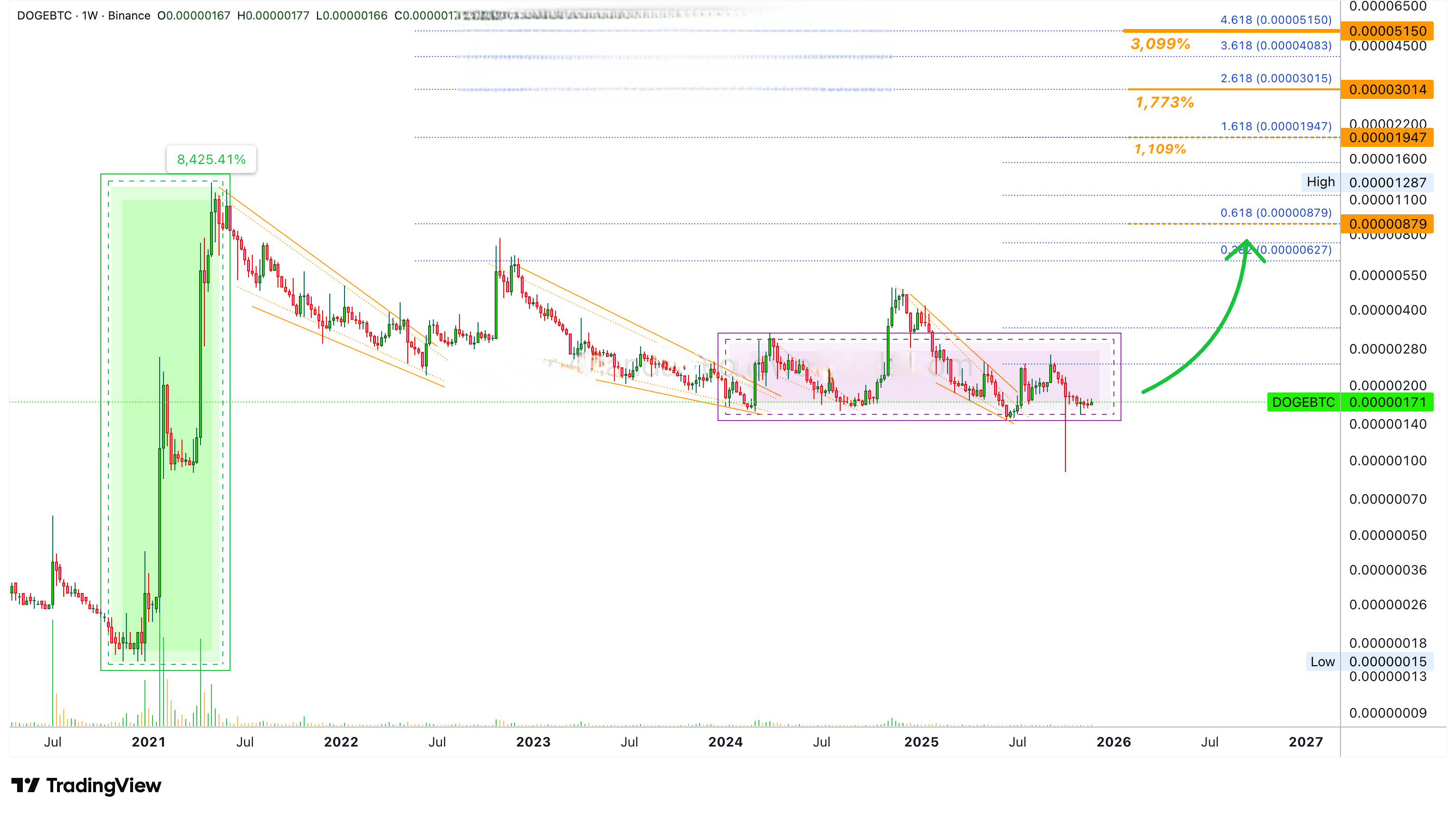Click the 8,425.41% measurement label

pyautogui.click(x=211, y=159)
